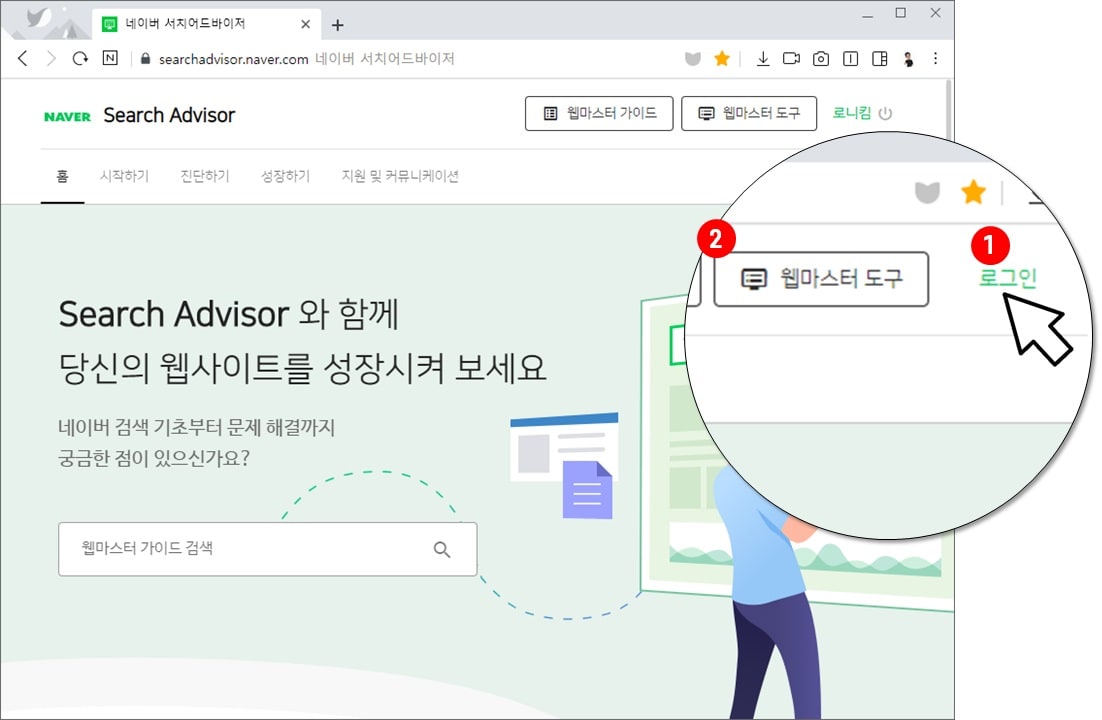Image resolution: width=1102 pixels, height=720 pixels.
Task: Click the 로니킴 user name link
Action: 852,112
